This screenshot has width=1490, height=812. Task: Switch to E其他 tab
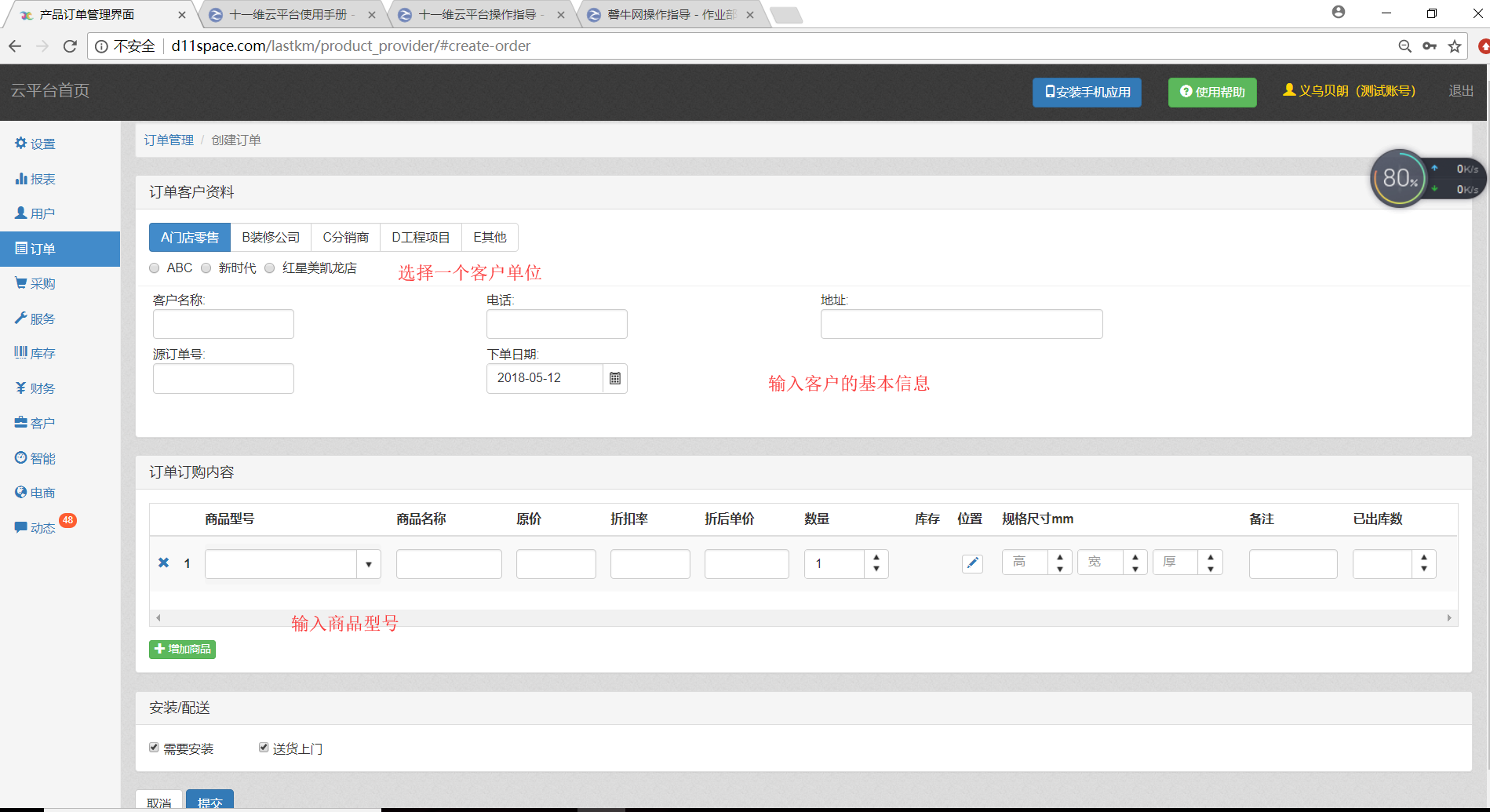pyautogui.click(x=490, y=238)
